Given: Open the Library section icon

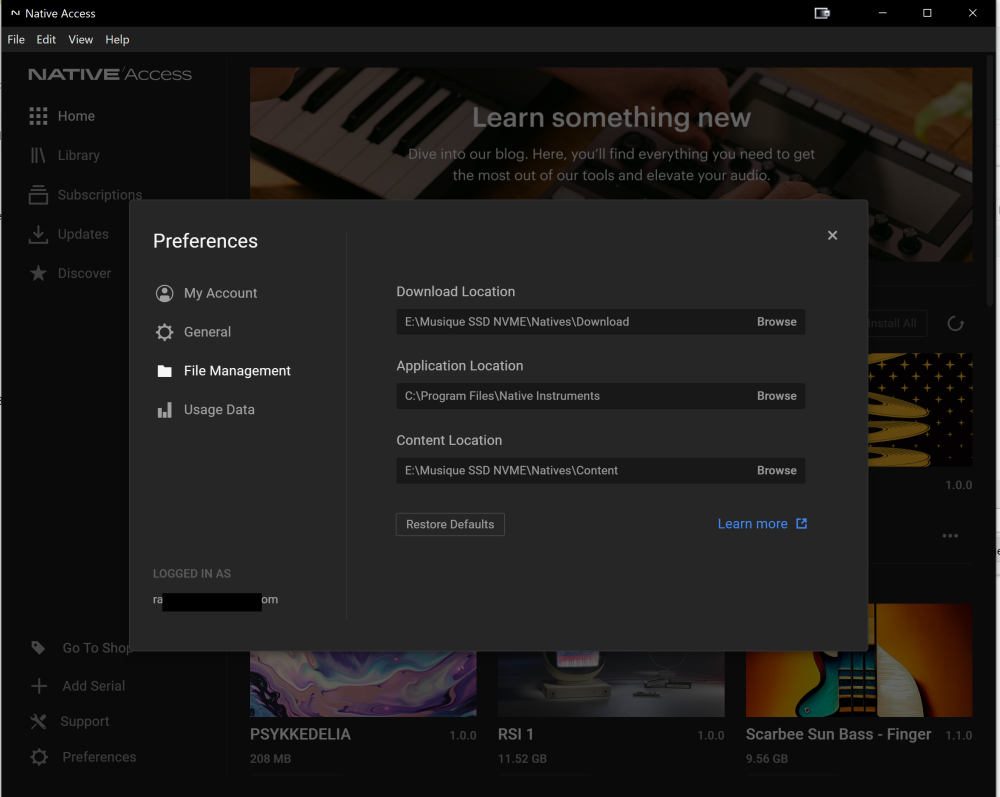Looking at the screenshot, I should [x=38, y=156].
